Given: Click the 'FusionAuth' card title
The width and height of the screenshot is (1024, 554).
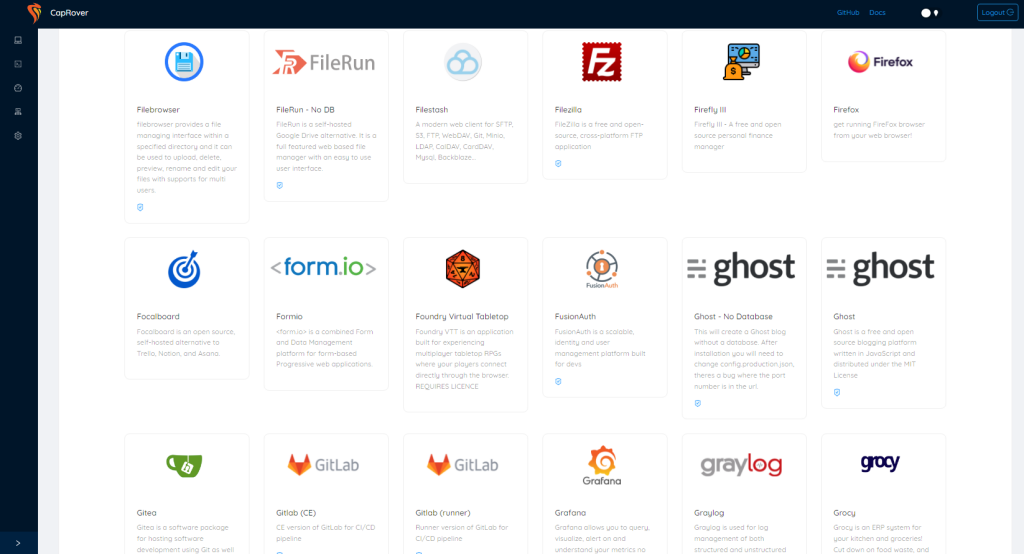Looking at the screenshot, I should (x=575, y=316).
